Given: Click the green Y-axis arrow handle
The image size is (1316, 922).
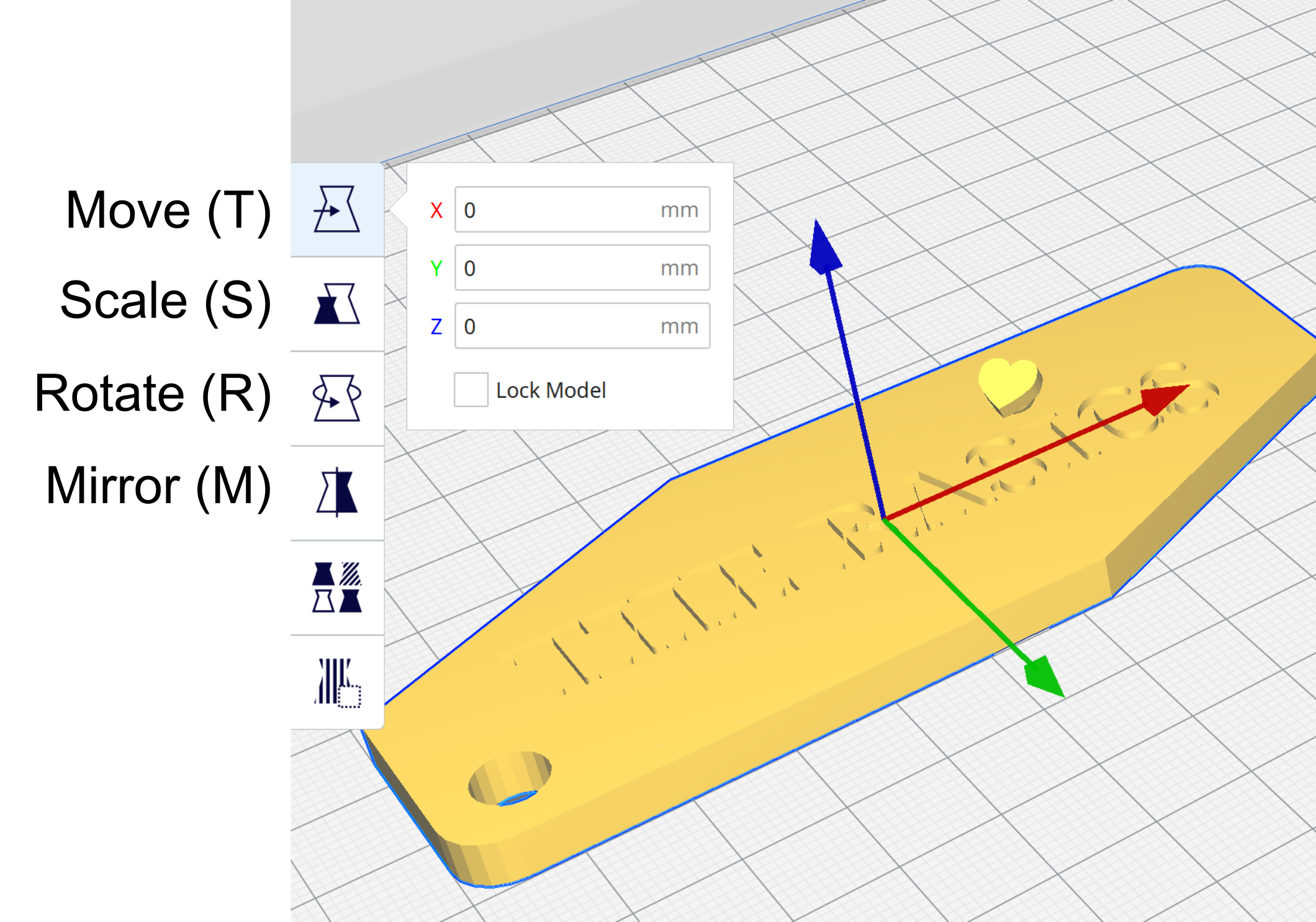Looking at the screenshot, I should click(x=1045, y=677).
